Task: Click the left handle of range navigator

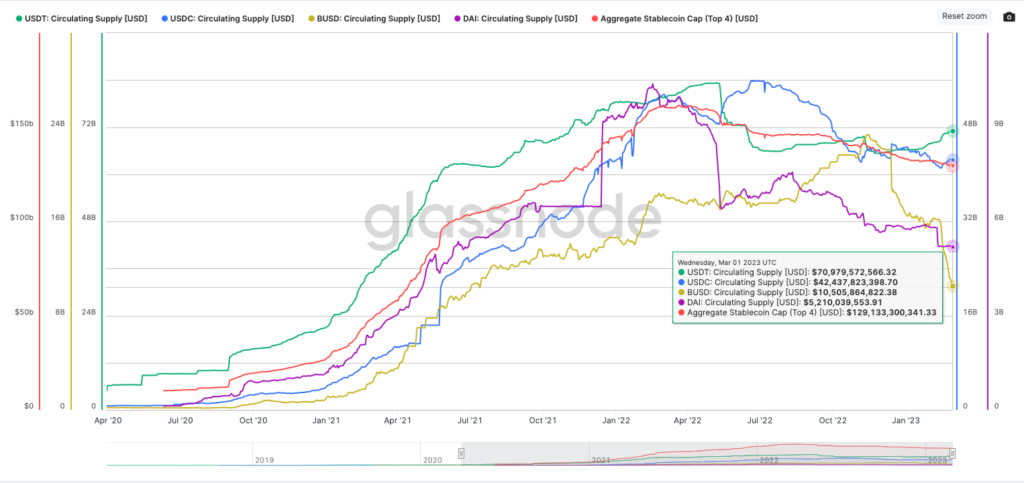Action: pos(461,453)
